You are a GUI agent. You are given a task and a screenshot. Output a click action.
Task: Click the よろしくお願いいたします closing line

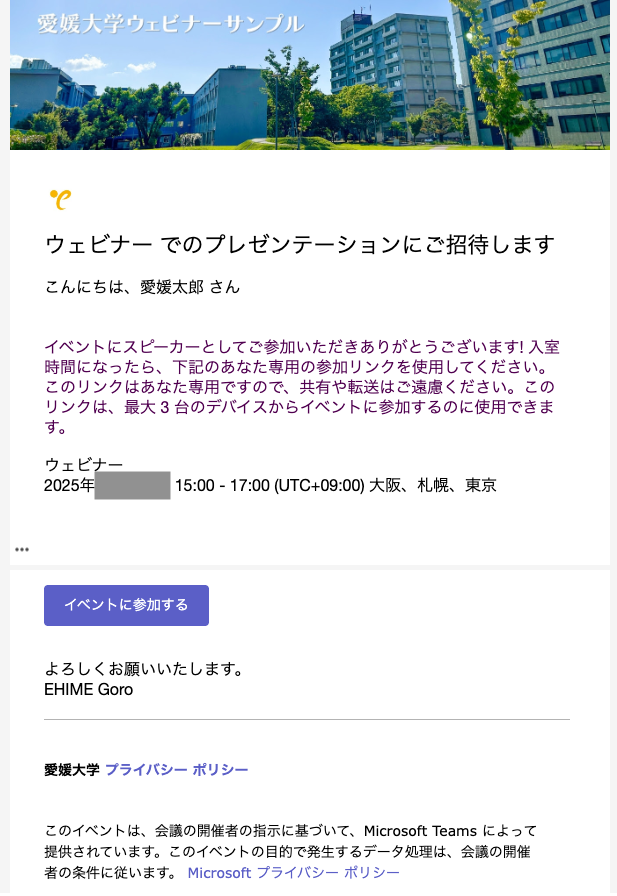[x=144, y=668]
